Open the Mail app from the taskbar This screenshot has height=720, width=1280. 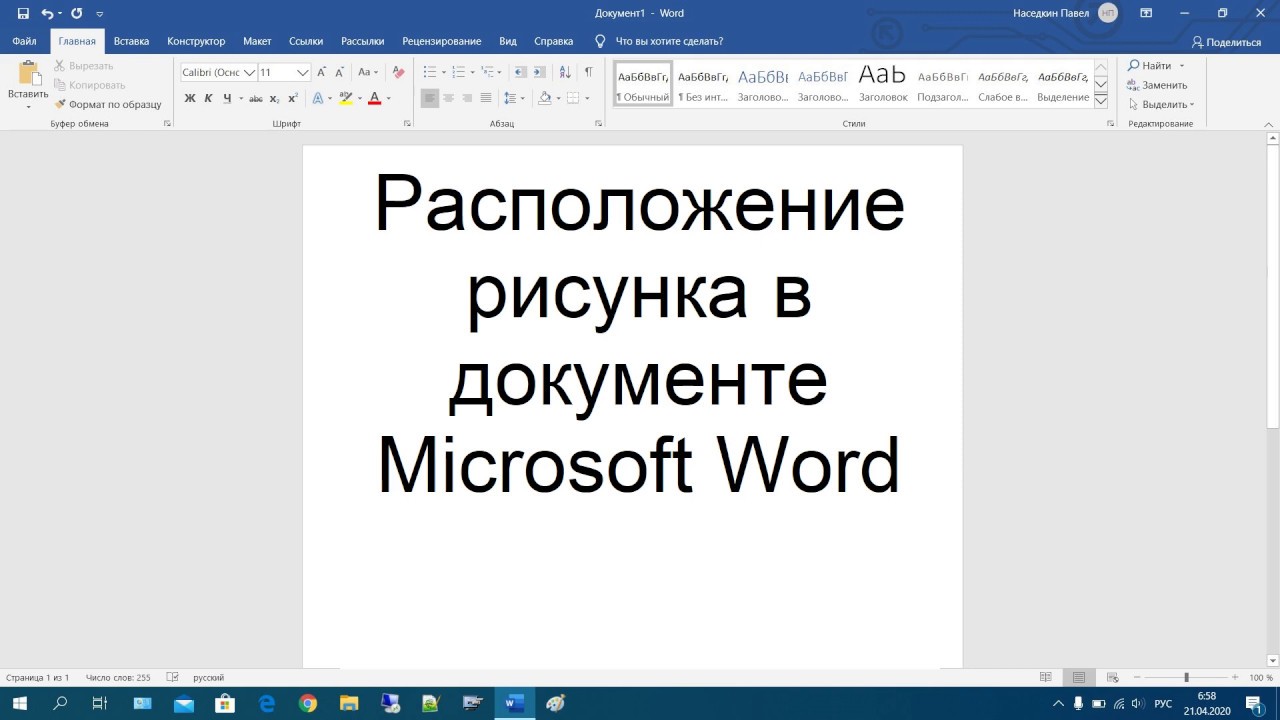point(183,703)
